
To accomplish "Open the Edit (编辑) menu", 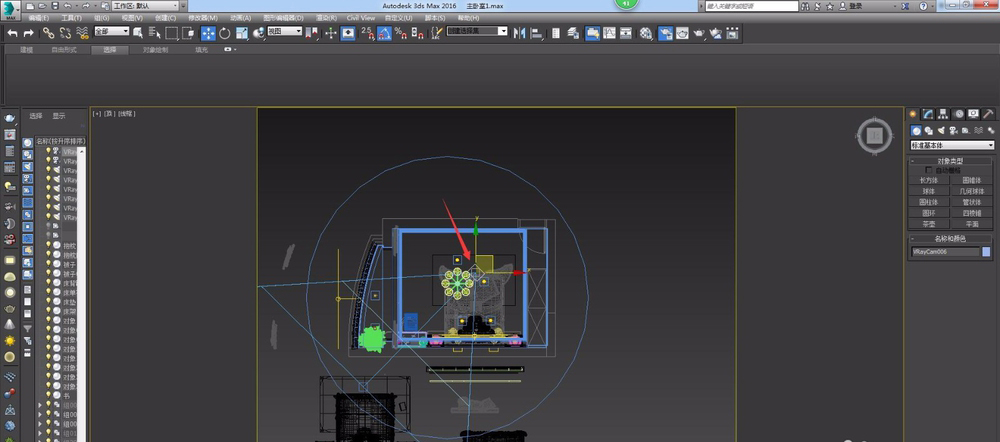I will click(x=38, y=18).
